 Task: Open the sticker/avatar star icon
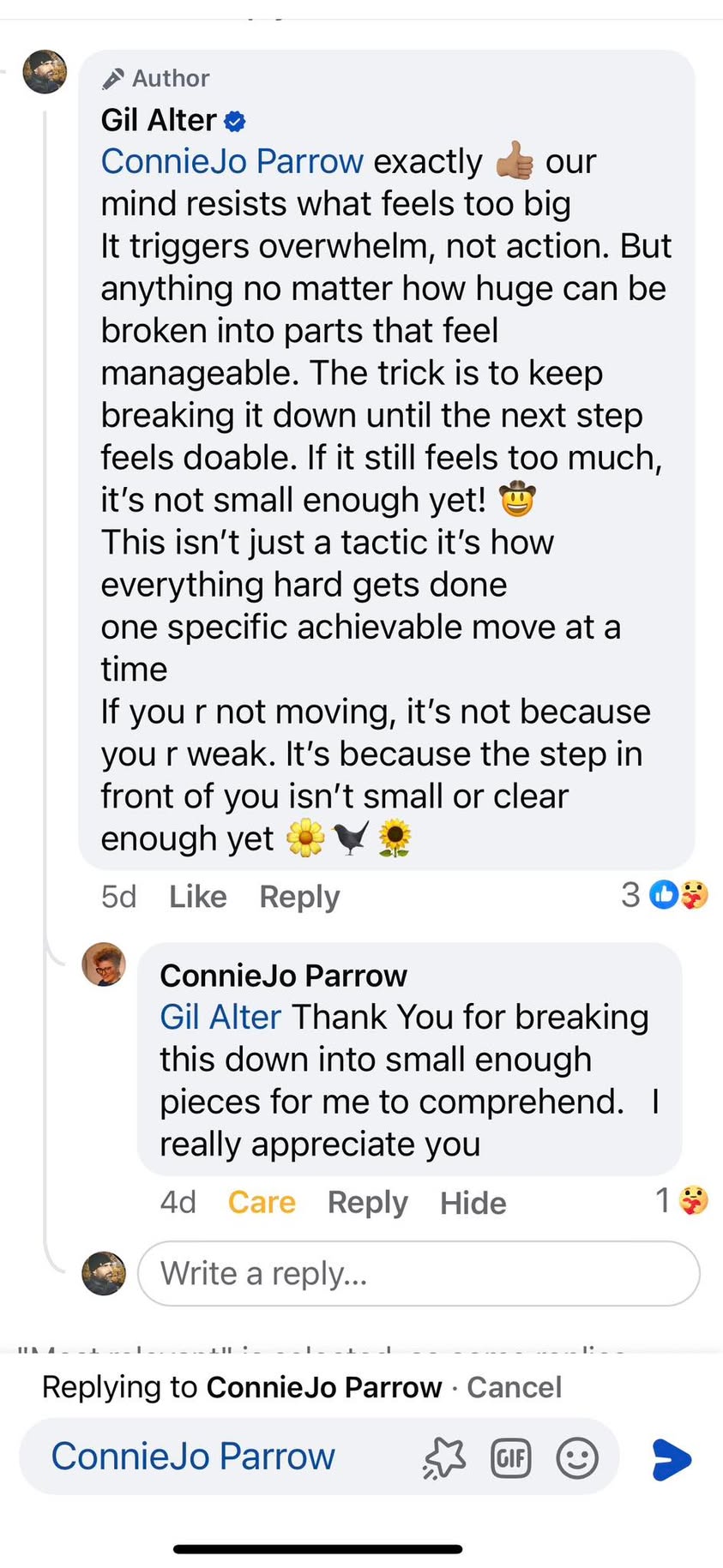click(x=444, y=1457)
